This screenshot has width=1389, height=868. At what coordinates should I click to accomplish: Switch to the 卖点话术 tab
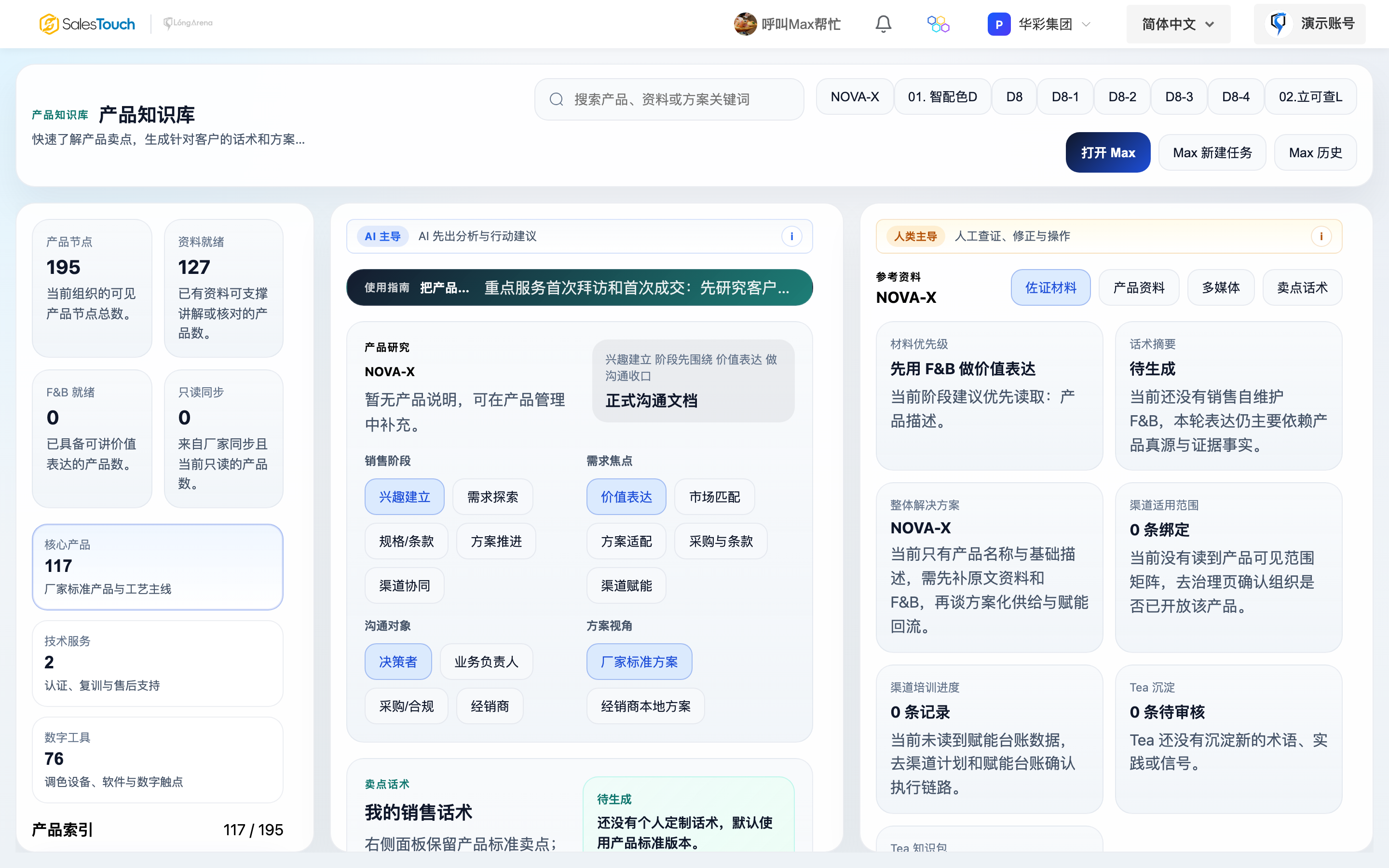(x=1302, y=287)
